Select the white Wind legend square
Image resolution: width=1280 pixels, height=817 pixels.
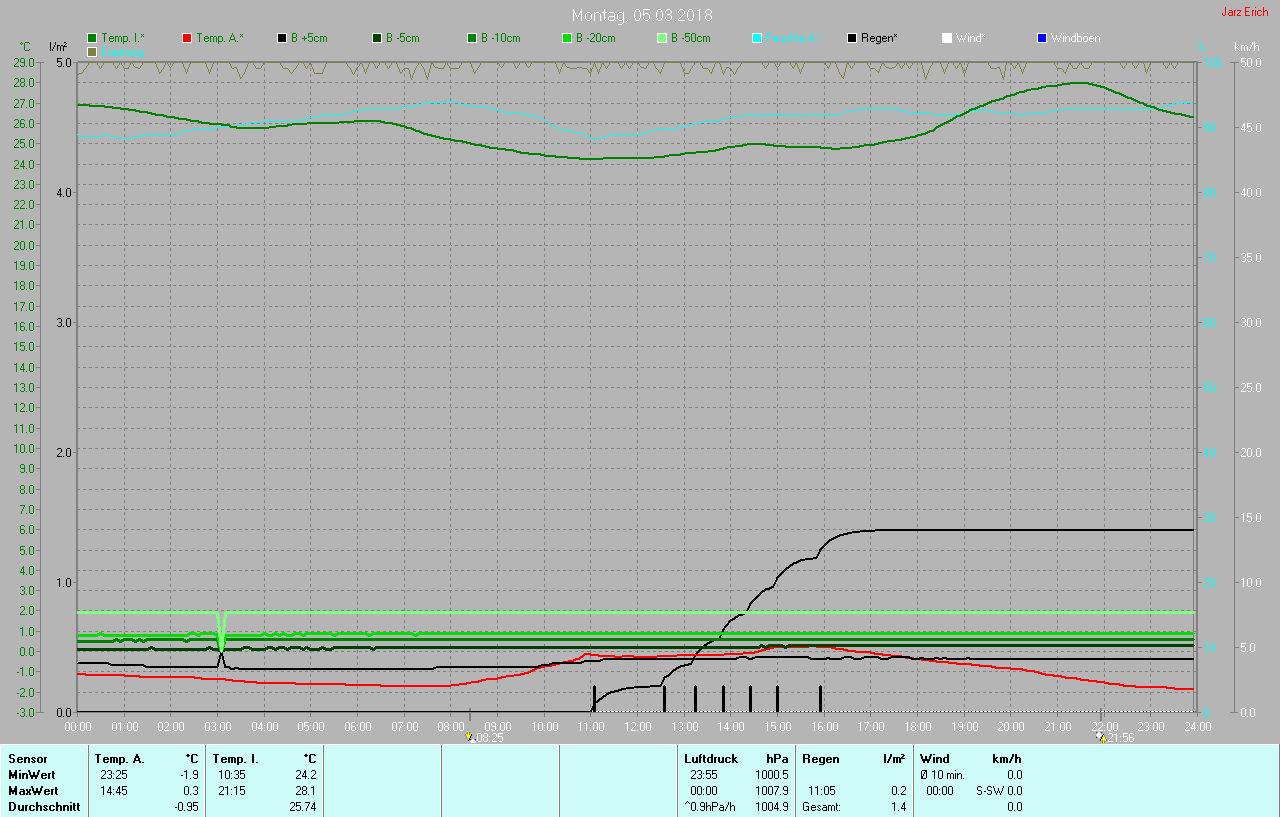[947, 38]
